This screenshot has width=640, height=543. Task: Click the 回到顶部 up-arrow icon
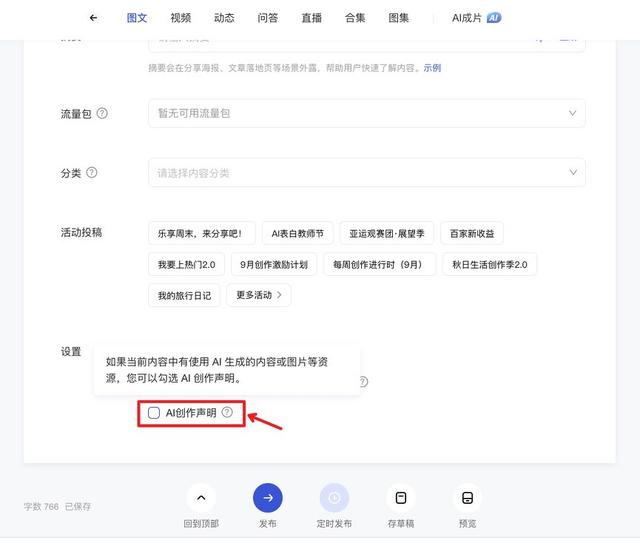(201, 498)
